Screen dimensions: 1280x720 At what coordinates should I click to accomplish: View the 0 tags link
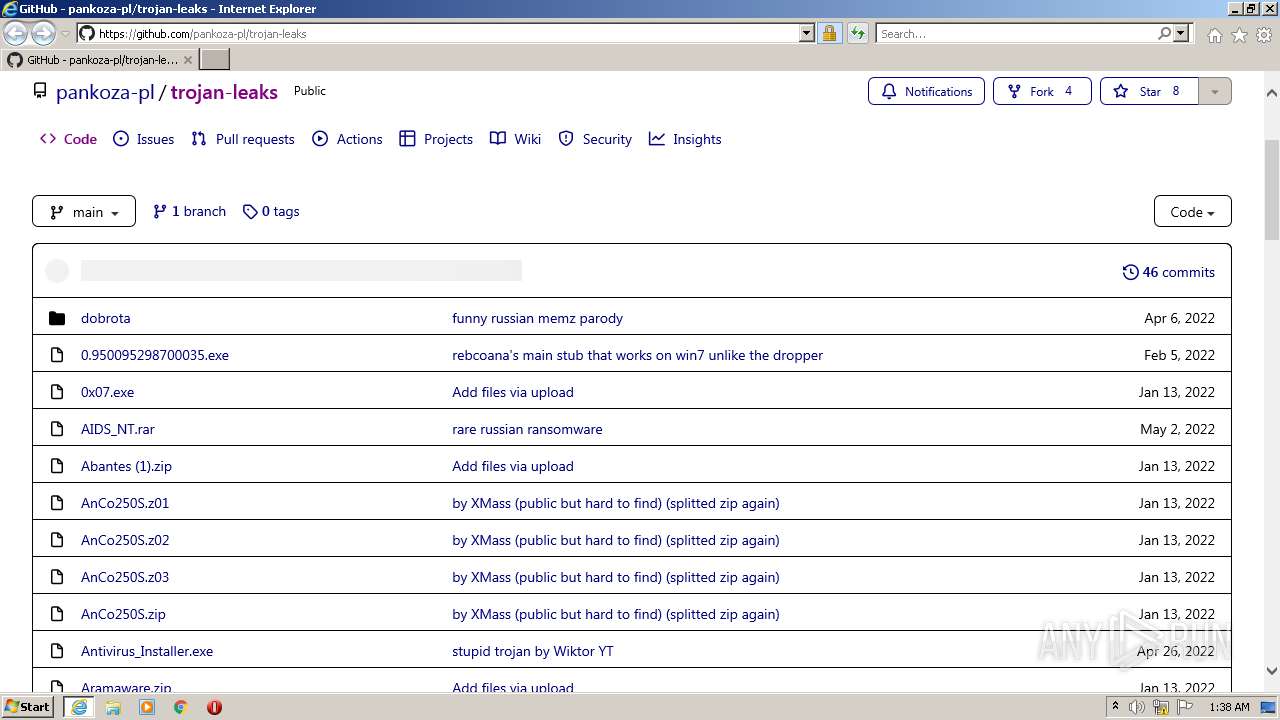click(271, 211)
